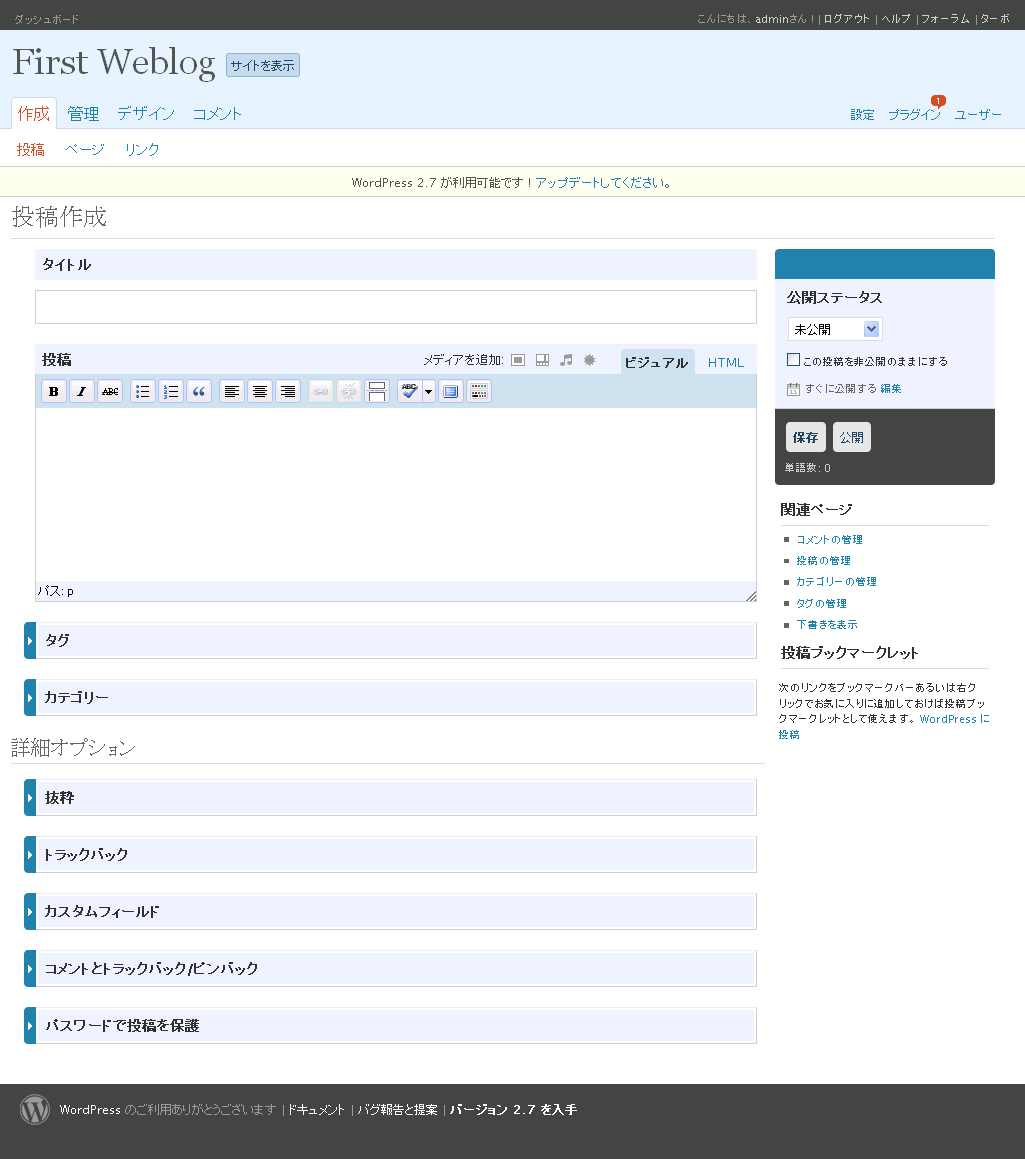The width and height of the screenshot is (1025, 1159).
Task: Open the ヘルプ link in the header
Action: (x=896, y=18)
